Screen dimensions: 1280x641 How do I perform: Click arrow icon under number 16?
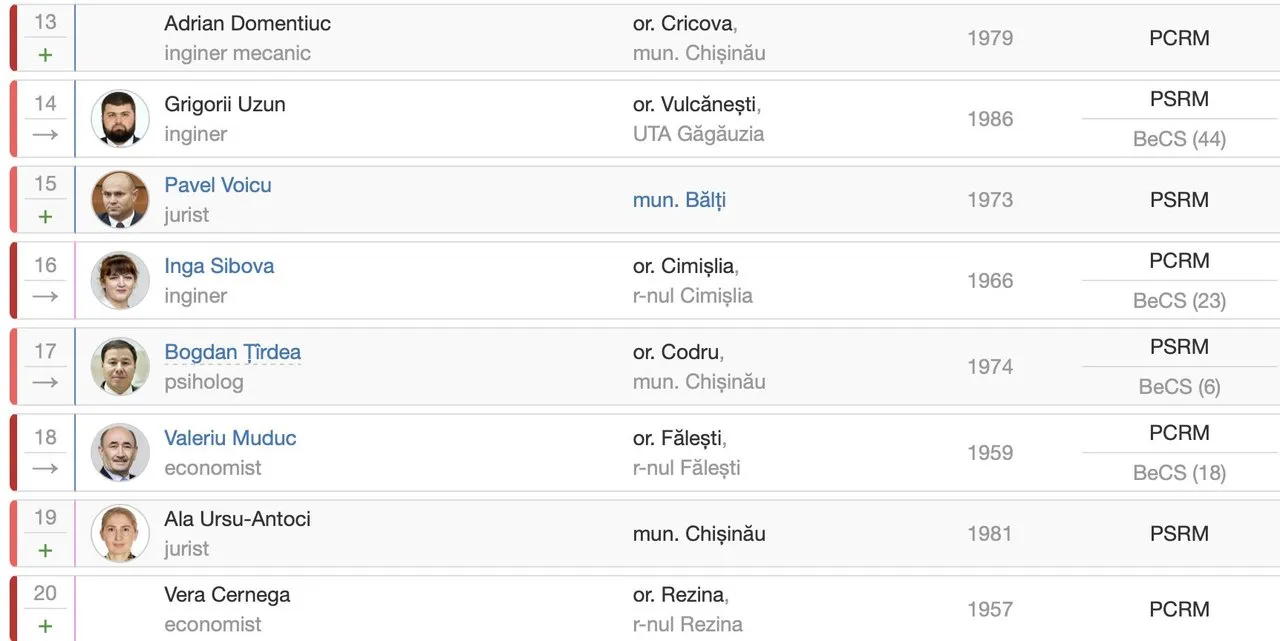pos(45,297)
